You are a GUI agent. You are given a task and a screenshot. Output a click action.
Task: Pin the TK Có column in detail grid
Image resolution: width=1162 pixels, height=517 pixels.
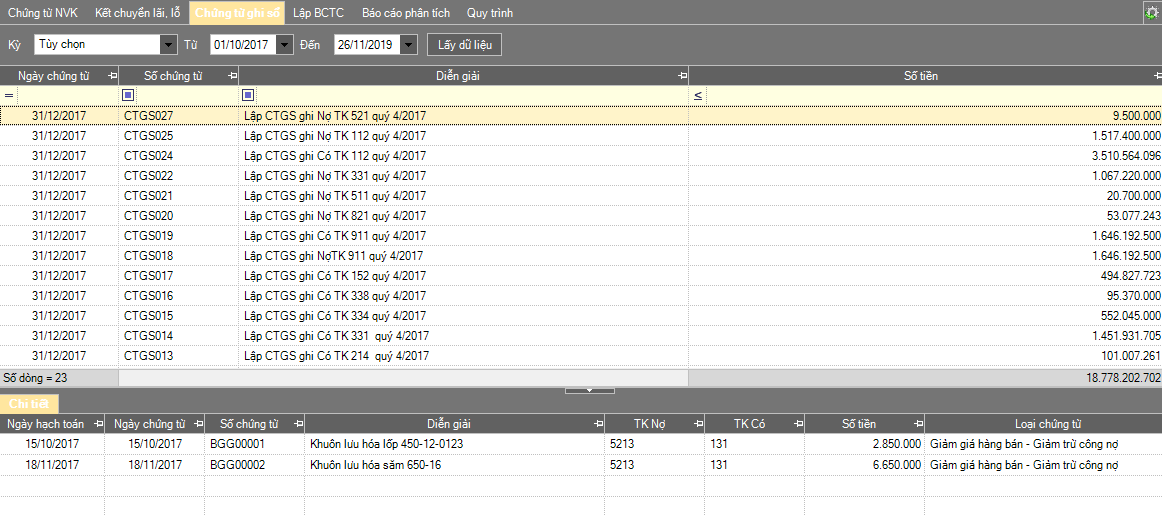click(x=798, y=424)
